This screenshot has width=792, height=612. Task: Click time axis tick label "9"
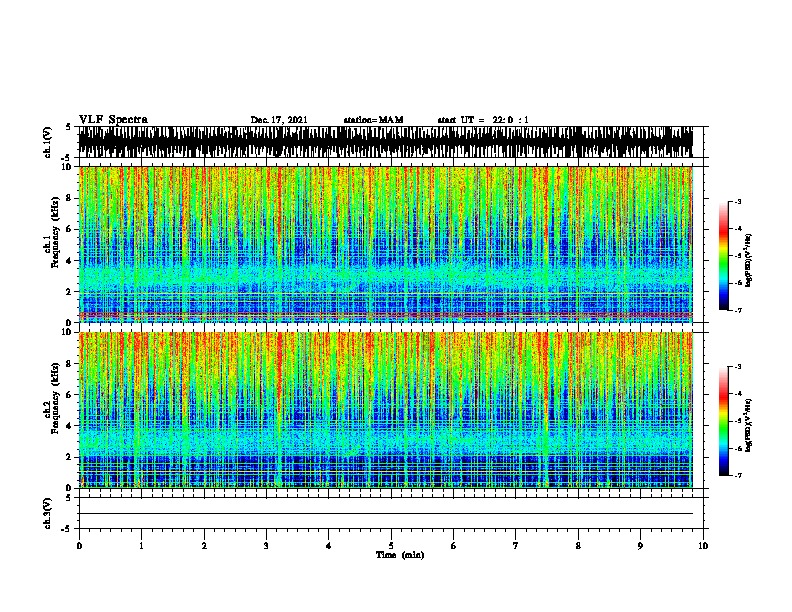coord(640,546)
